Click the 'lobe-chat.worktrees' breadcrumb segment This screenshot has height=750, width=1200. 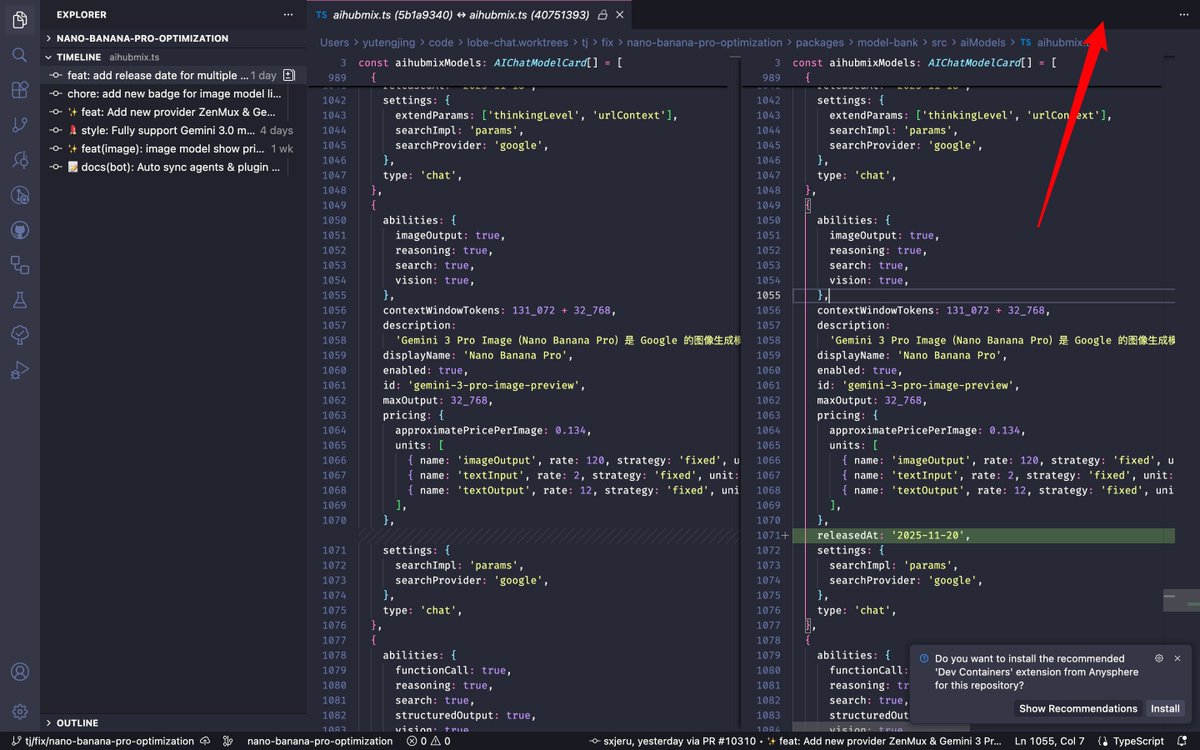pyautogui.click(x=516, y=43)
